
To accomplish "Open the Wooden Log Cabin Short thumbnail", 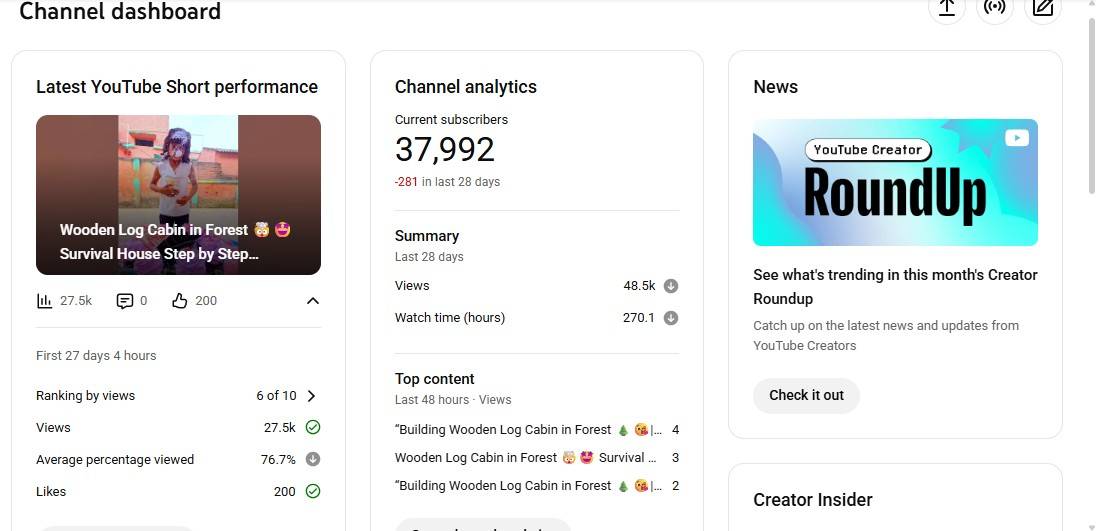I will click(178, 195).
